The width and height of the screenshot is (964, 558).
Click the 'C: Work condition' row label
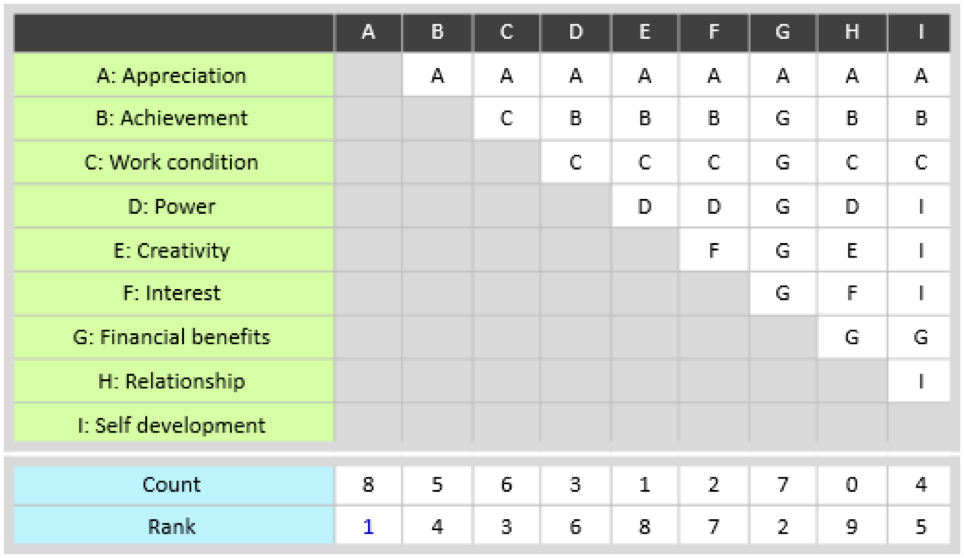(x=173, y=162)
